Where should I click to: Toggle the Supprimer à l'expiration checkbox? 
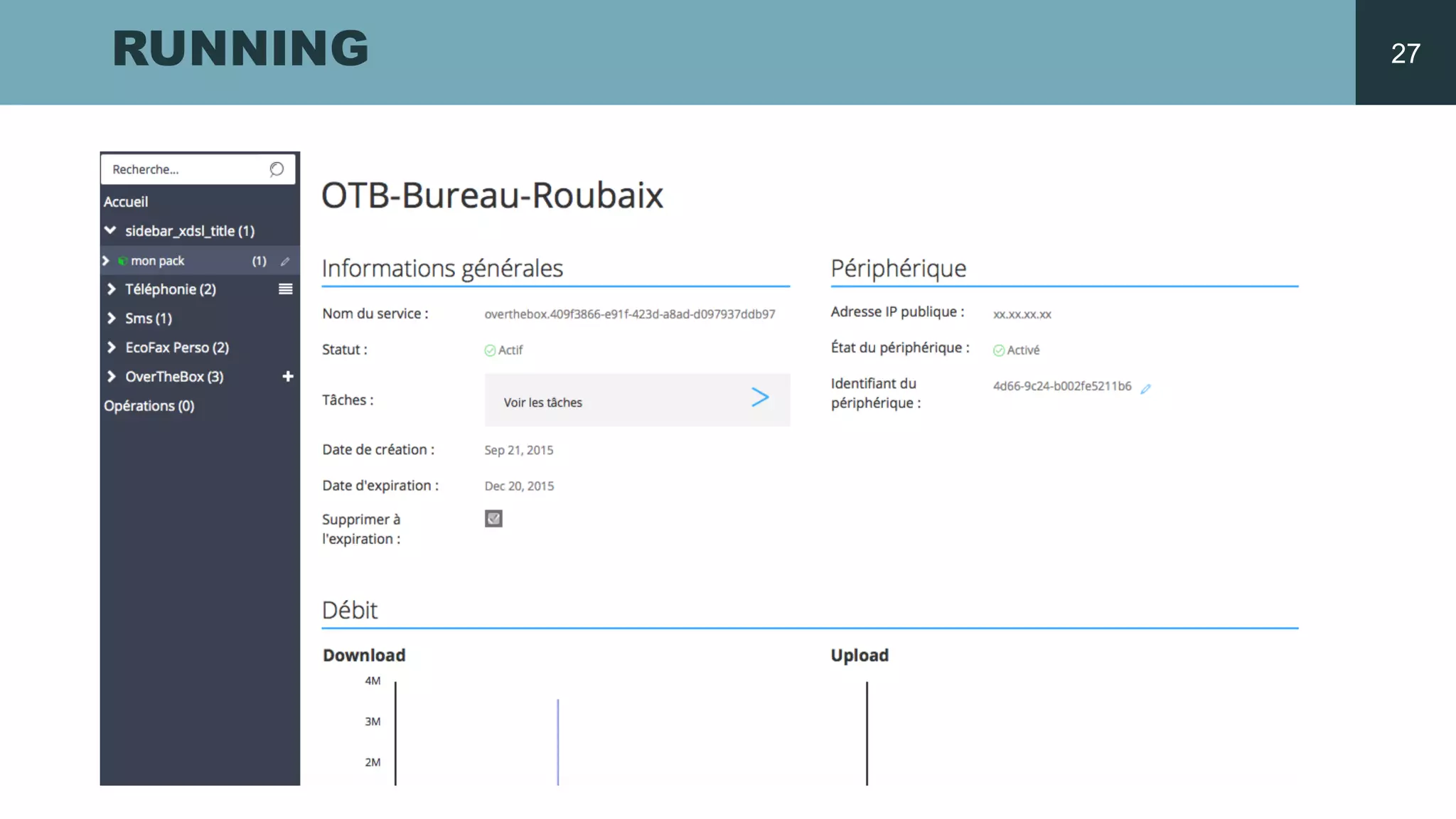pyautogui.click(x=493, y=519)
